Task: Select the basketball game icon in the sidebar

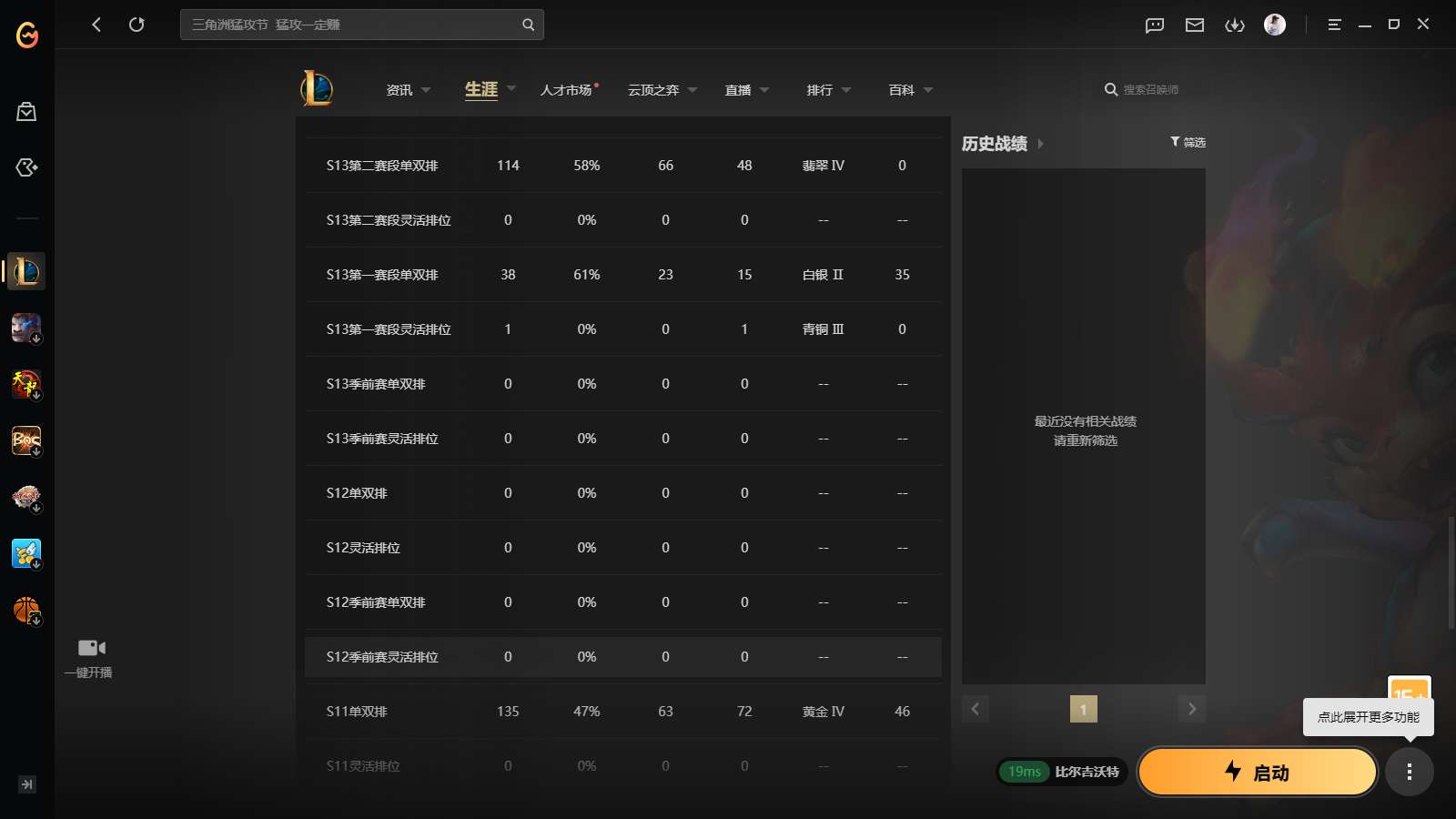Action: [x=26, y=610]
